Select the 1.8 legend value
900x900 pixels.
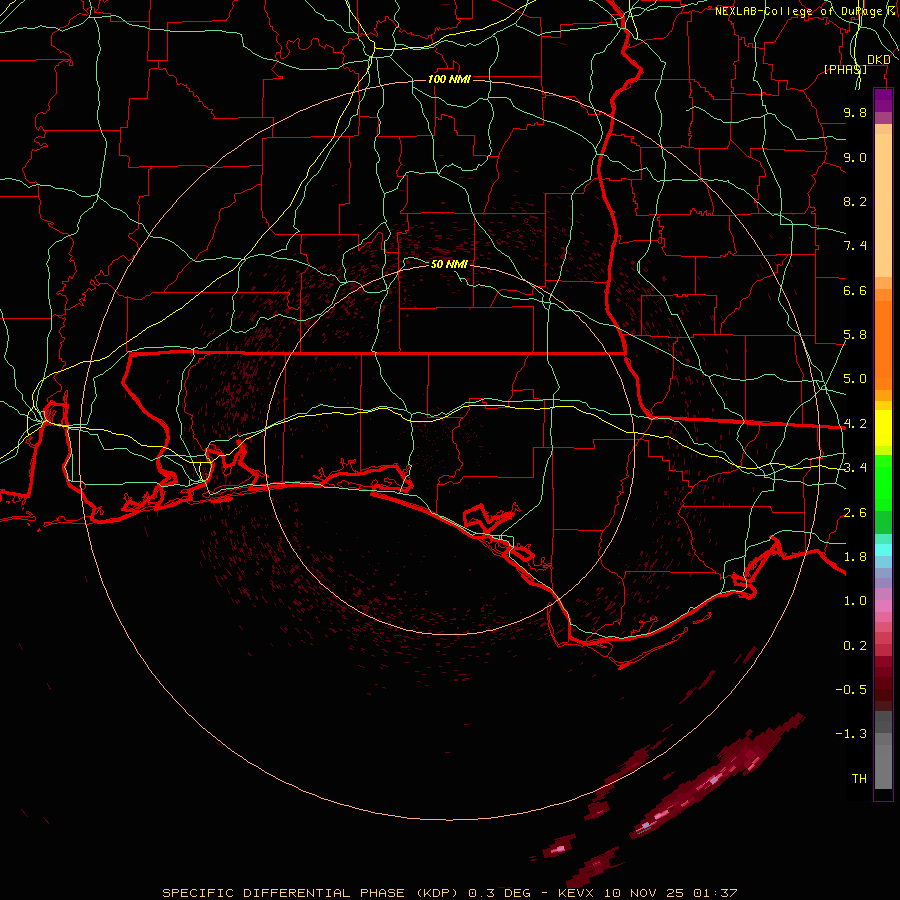click(855, 557)
